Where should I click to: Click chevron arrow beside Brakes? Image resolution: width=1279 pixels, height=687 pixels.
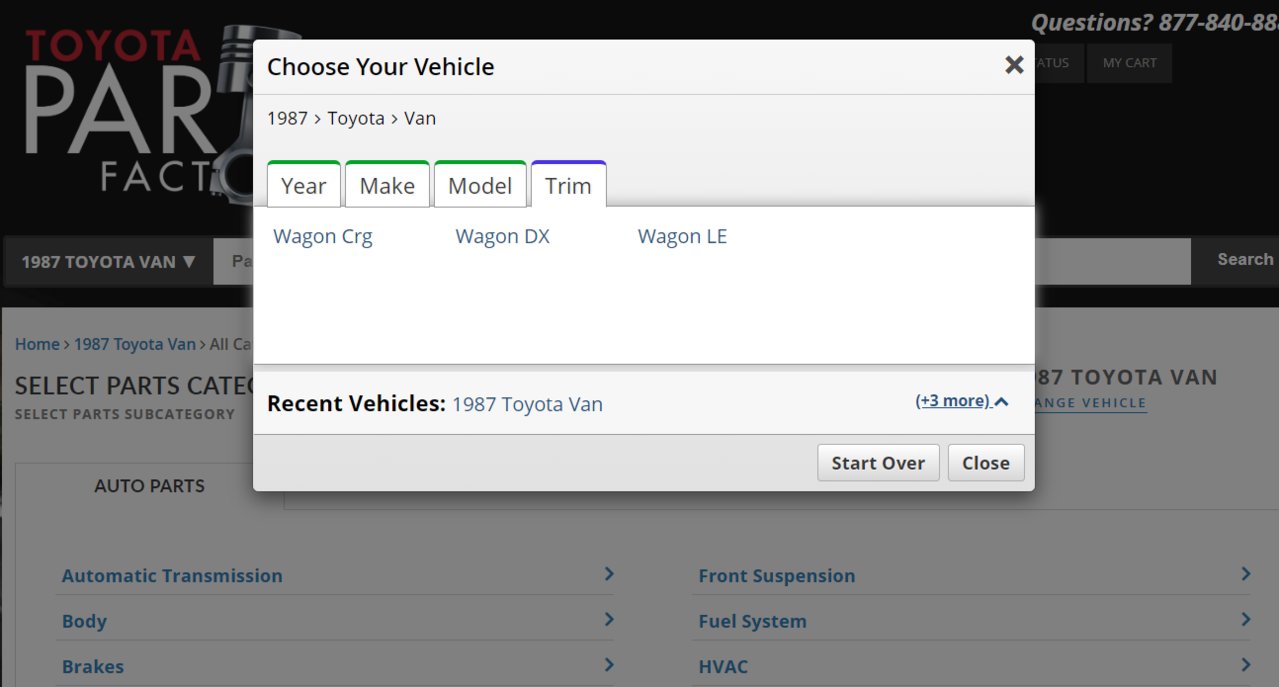609,665
